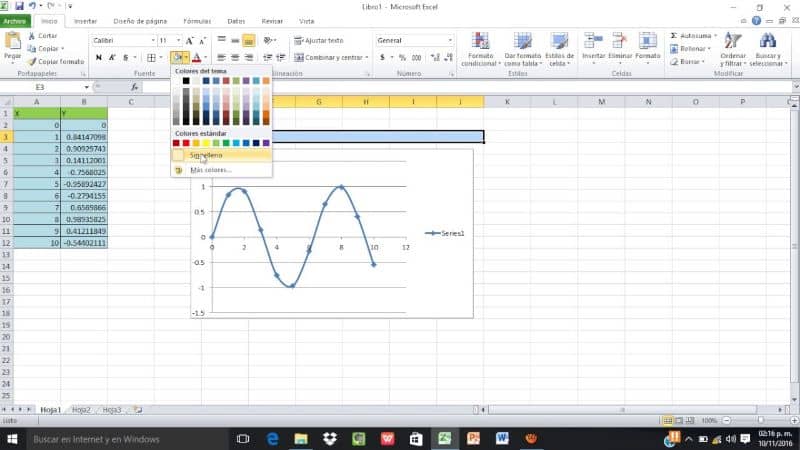800x450 pixels.
Task: Toggle italic (K) formatting
Action: [112, 58]
